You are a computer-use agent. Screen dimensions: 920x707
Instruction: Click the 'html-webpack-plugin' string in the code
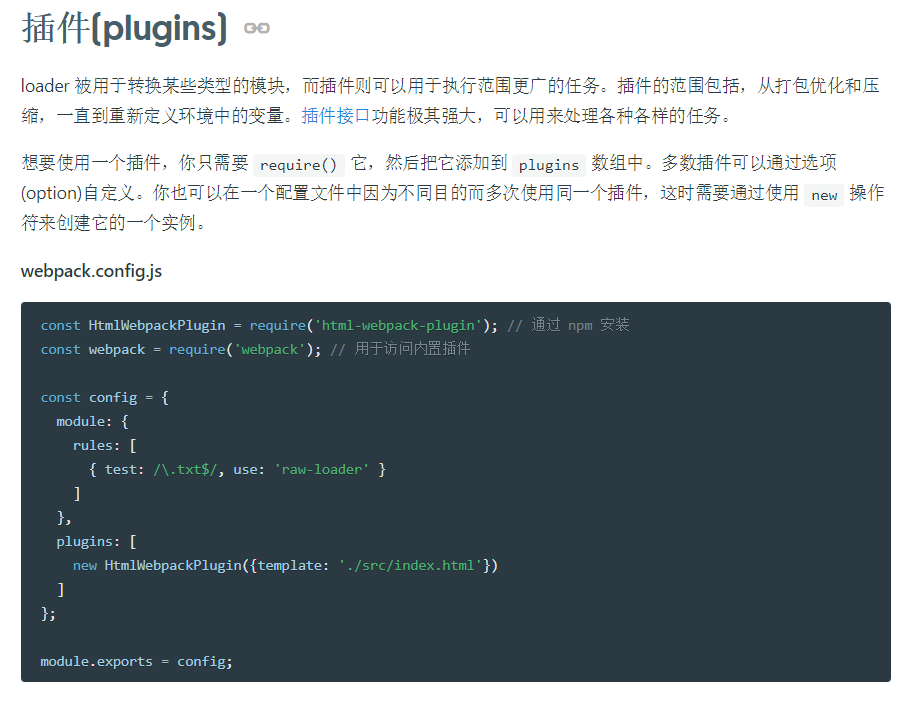pos(400,325)
